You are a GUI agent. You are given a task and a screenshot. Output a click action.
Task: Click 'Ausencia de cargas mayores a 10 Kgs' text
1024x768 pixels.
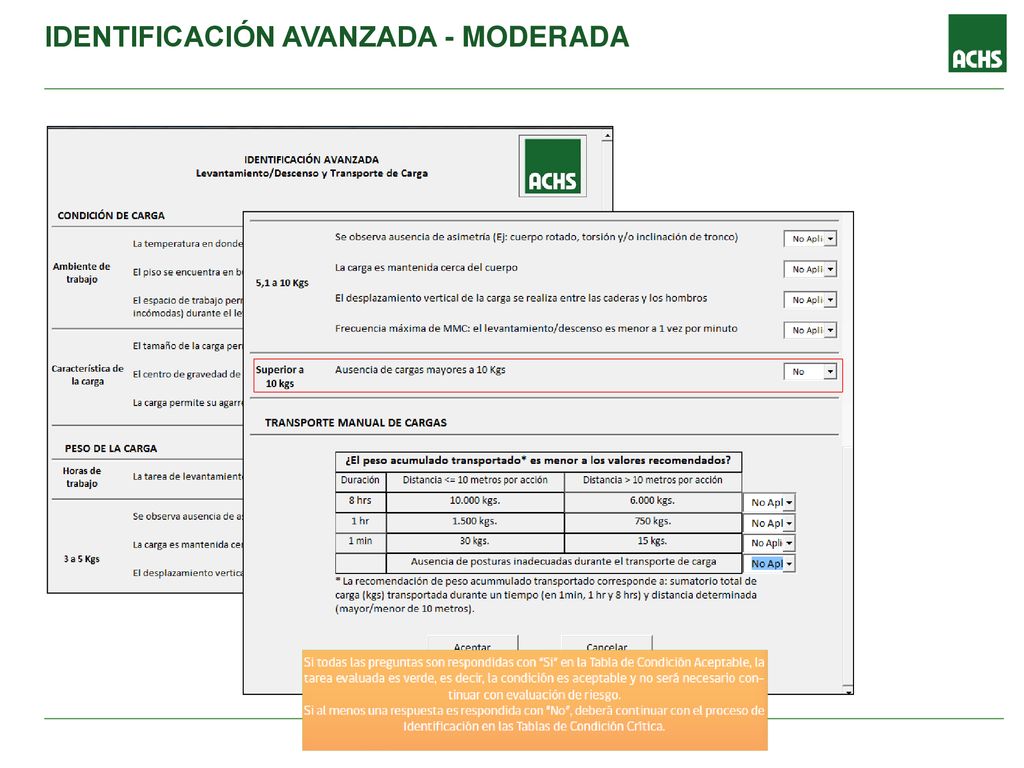(420, 370)
